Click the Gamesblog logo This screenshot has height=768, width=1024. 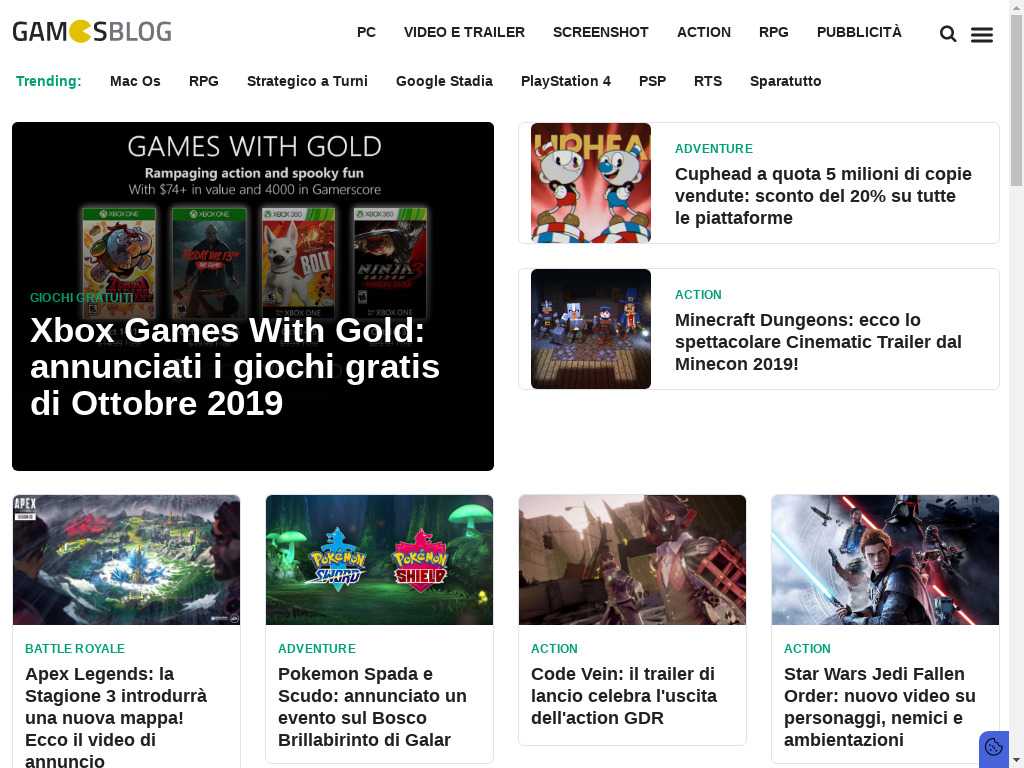(92, 31)
